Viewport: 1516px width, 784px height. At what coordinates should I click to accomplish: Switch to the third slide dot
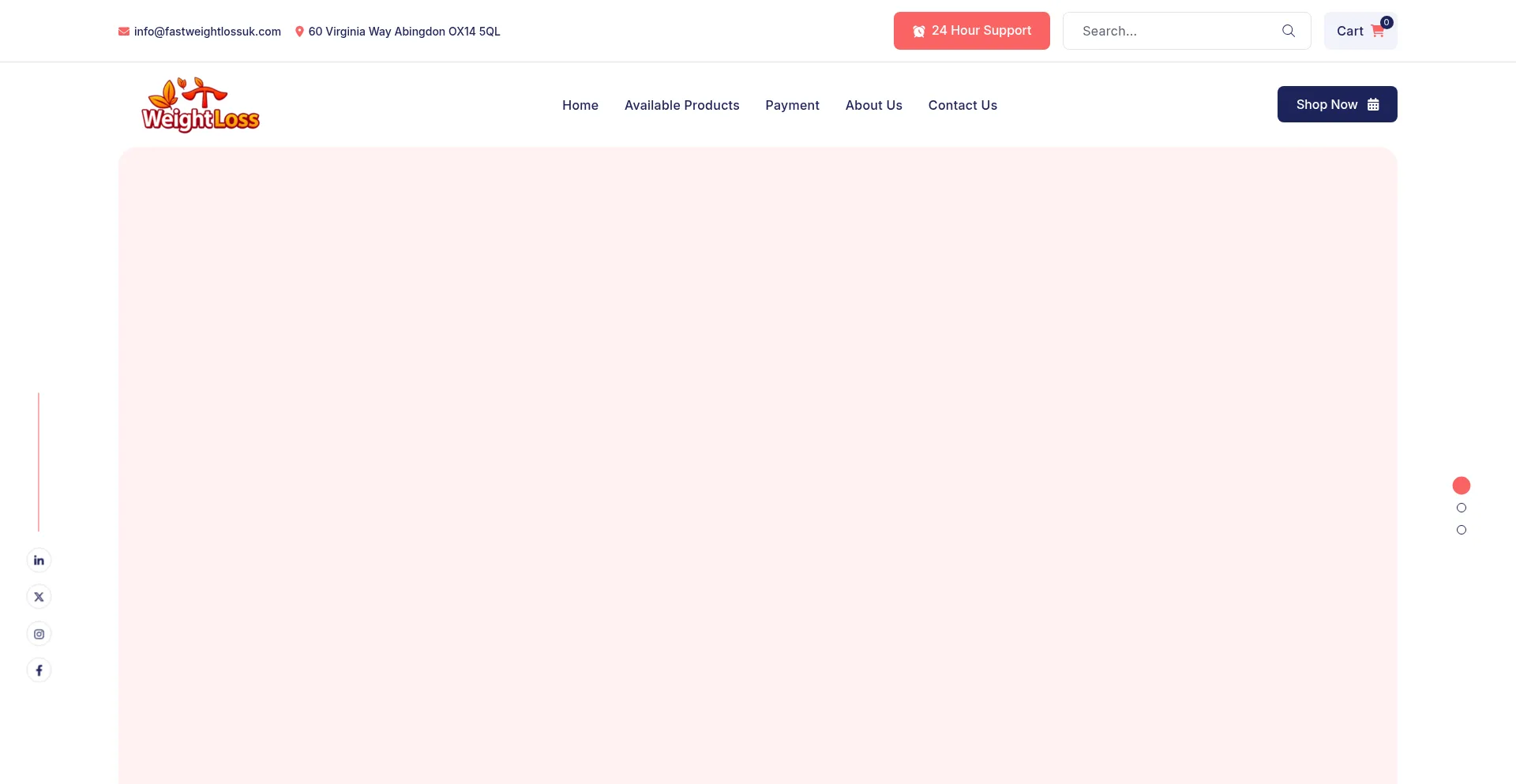(x=1461, y=530)
